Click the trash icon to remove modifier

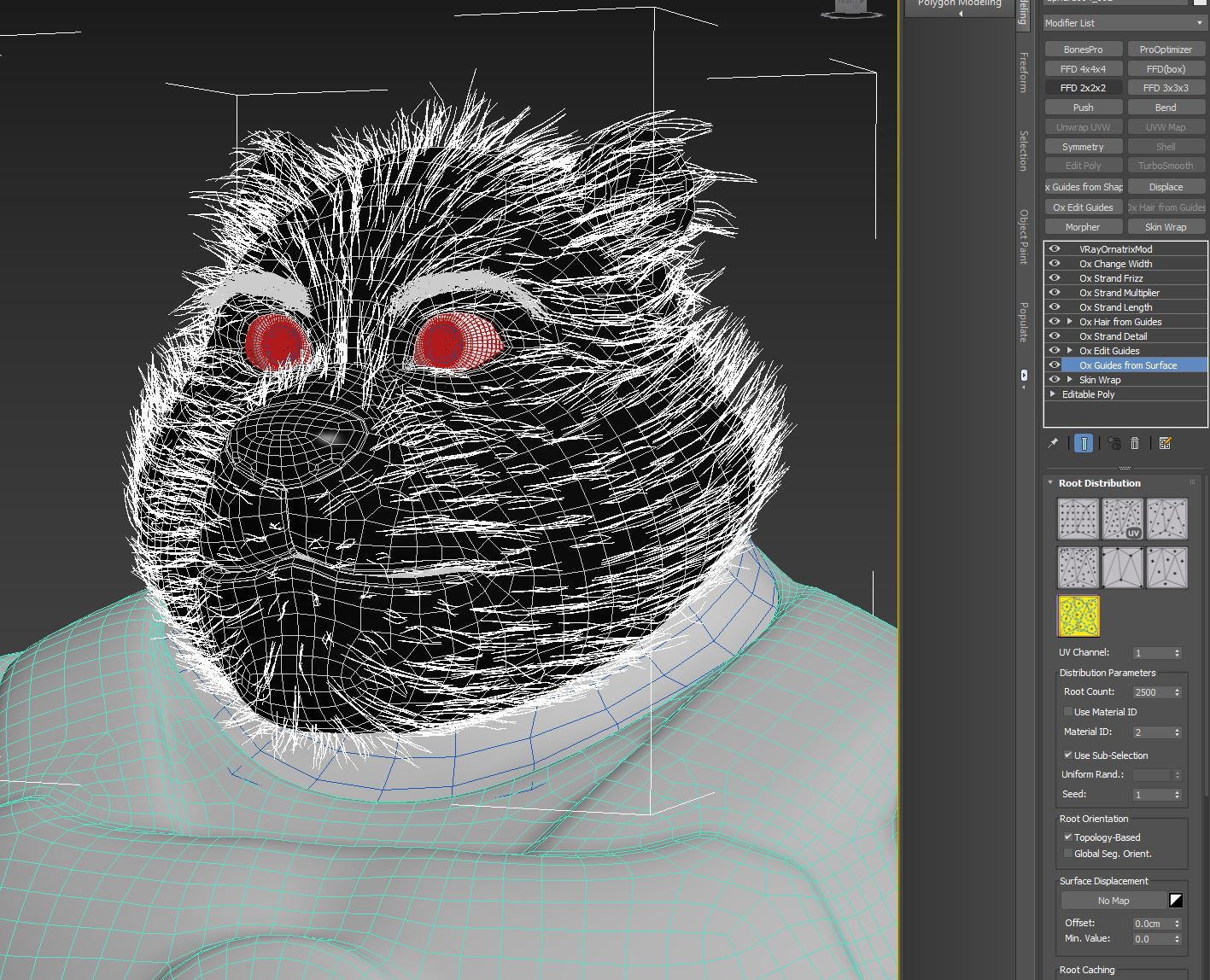pyautogui.click(x=1135, y=443)
